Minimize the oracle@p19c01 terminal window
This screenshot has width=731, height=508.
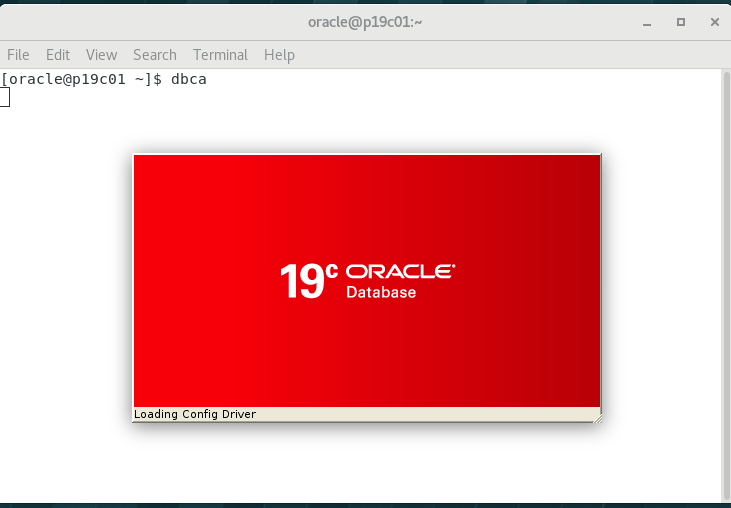647,22
